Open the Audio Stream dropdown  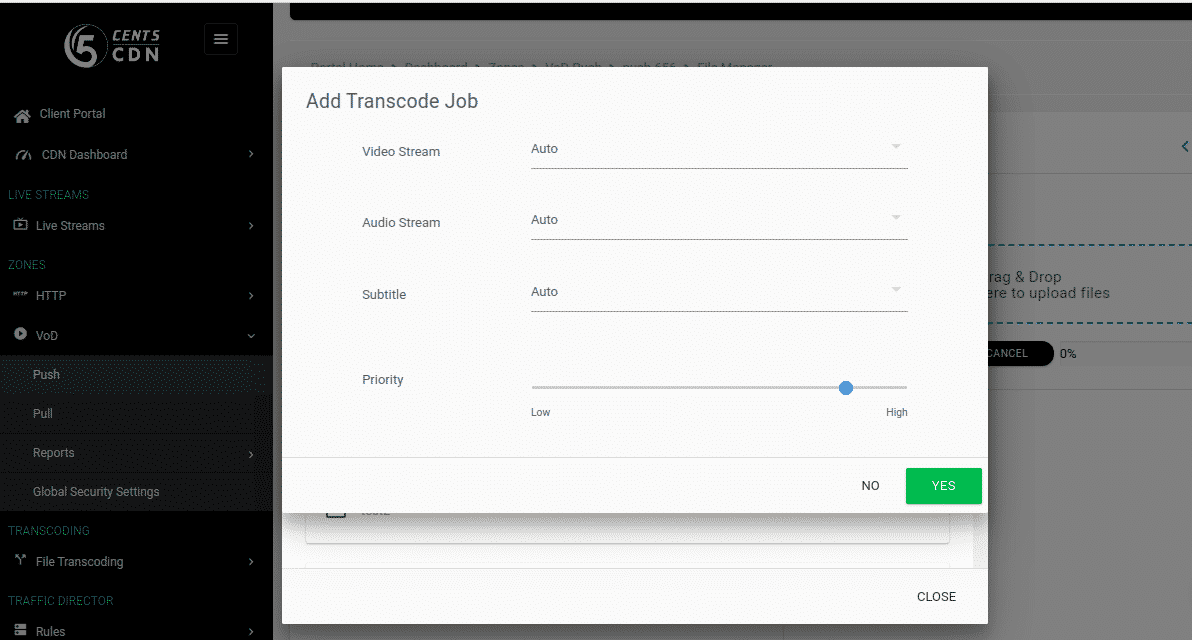pyautogui.click(x=719, y=220)
